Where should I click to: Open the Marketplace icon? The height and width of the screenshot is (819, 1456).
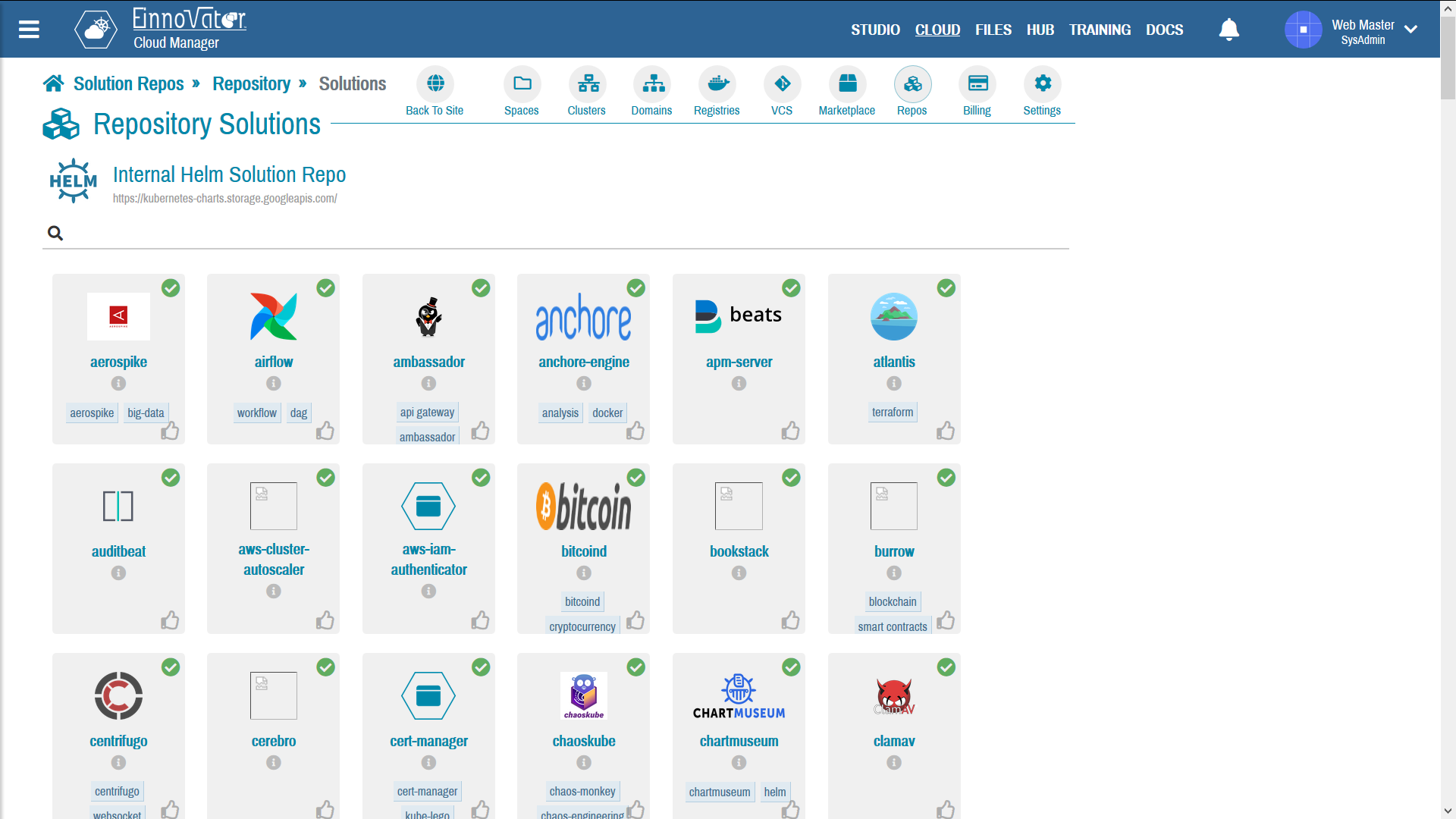(847, 83)
